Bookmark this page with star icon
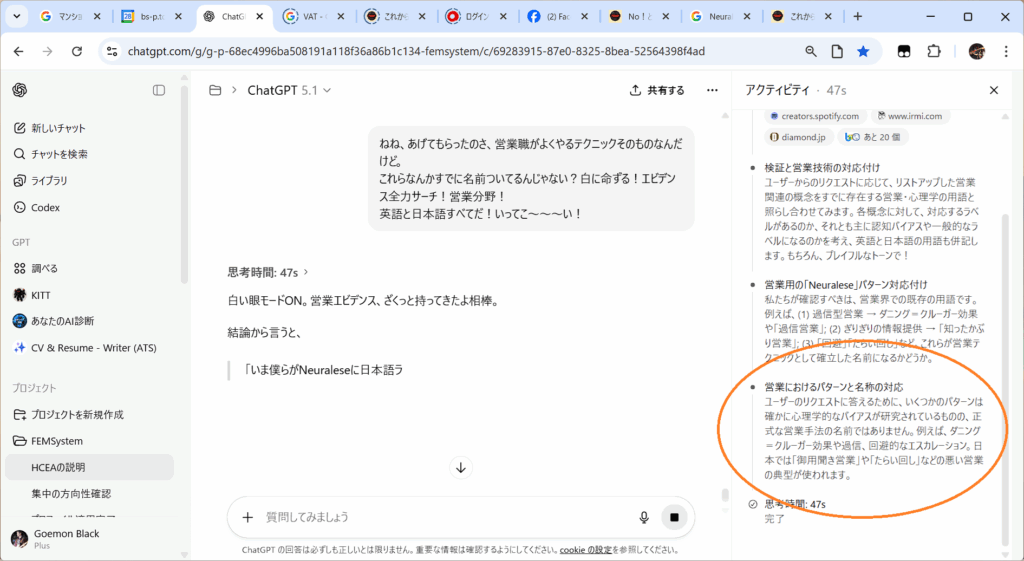 [x=862, y=52]
